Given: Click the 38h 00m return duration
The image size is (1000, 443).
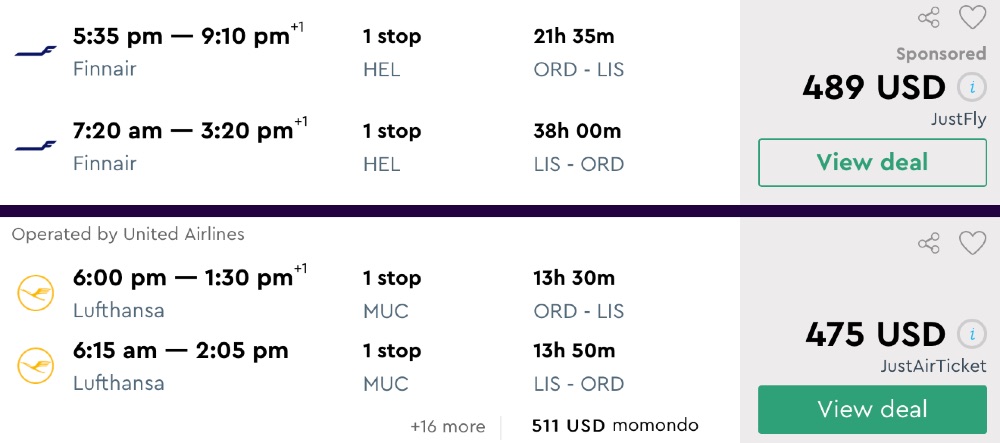Looking at the screenshot, I should pos(577,131).
